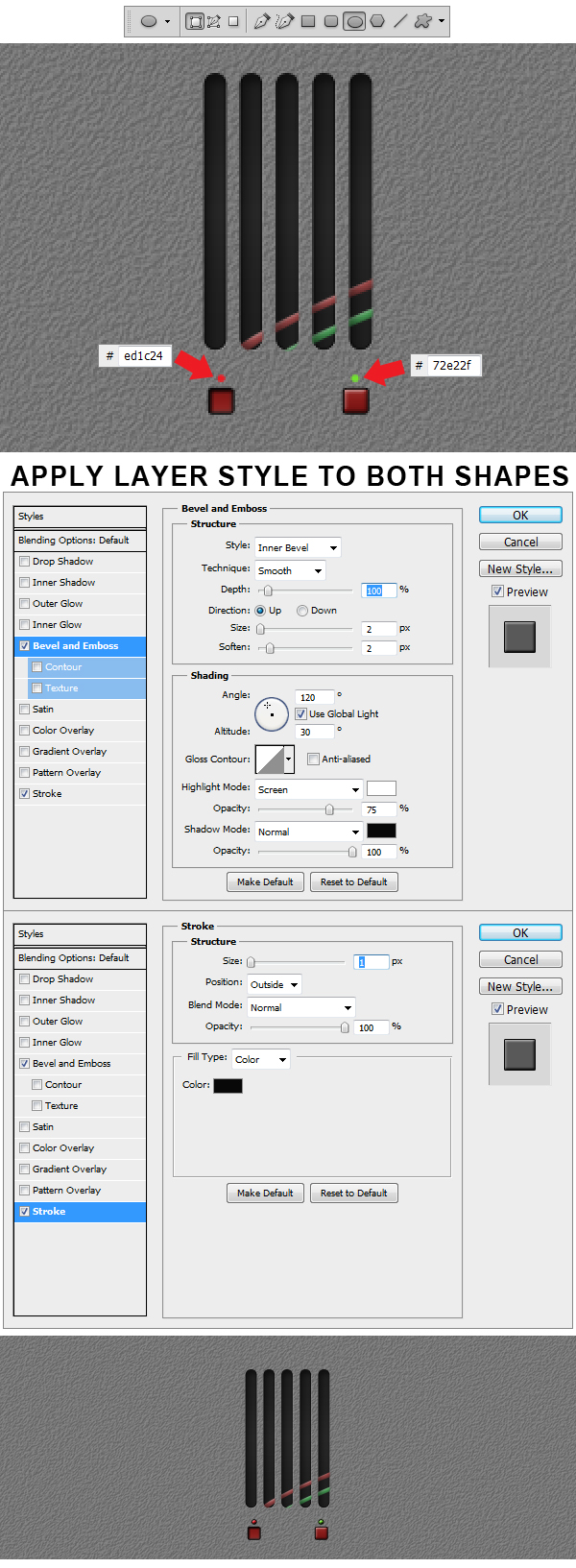Toggle Preview checkbox in Stroke dialog
576x1568 pixels.
pyautogui.click(x=497, y=1009)
